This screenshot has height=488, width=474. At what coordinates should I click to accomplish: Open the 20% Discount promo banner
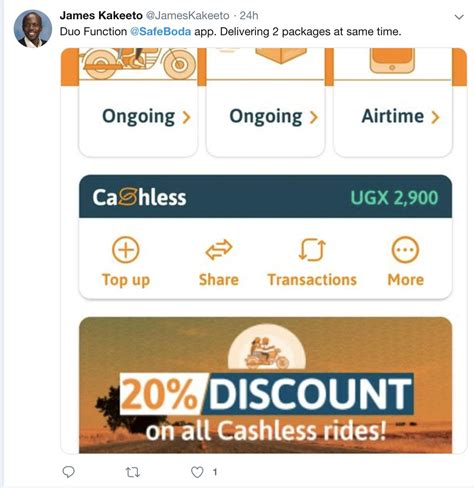tap(265, 385)
